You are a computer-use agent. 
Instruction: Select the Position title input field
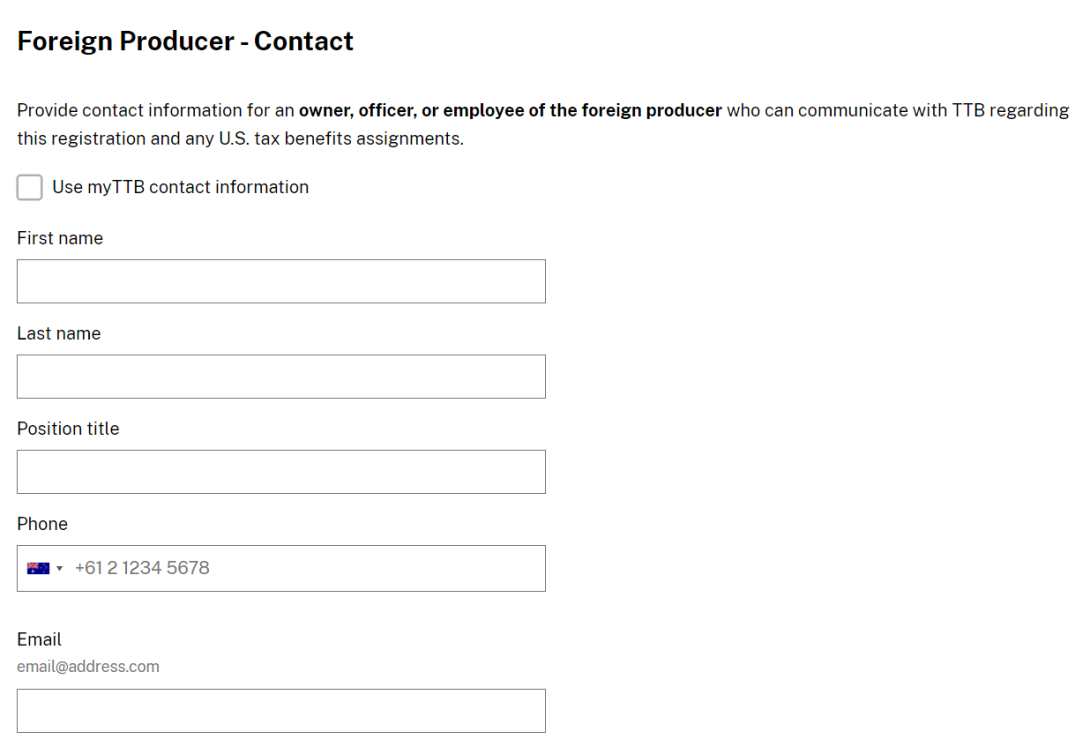[281, 471]
